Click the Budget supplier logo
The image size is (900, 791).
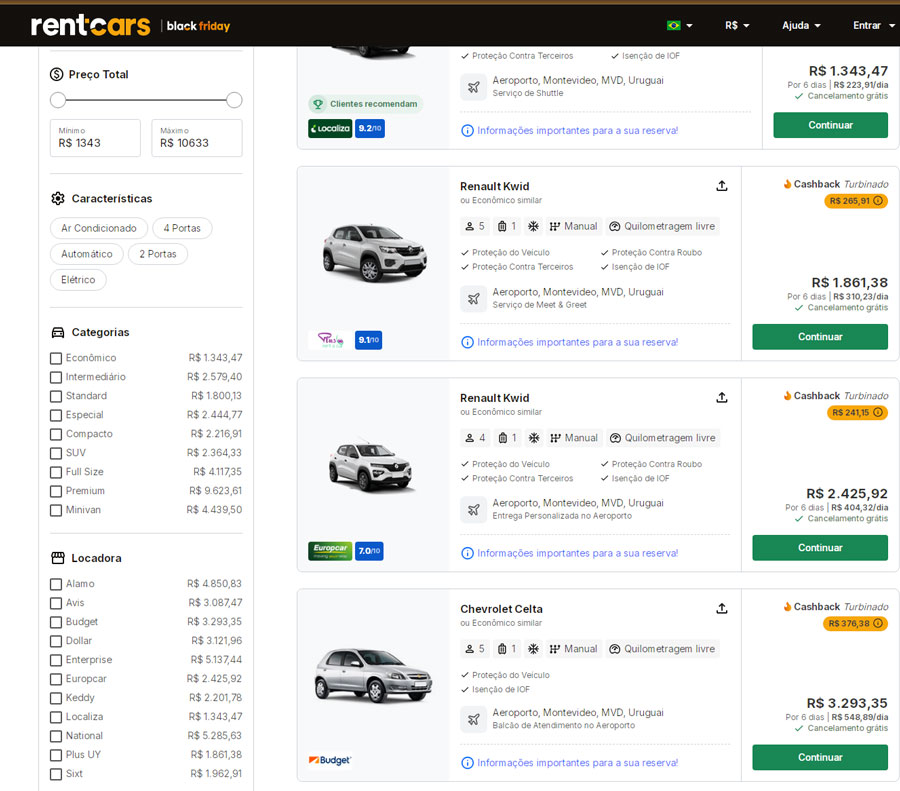click(329, 761)
